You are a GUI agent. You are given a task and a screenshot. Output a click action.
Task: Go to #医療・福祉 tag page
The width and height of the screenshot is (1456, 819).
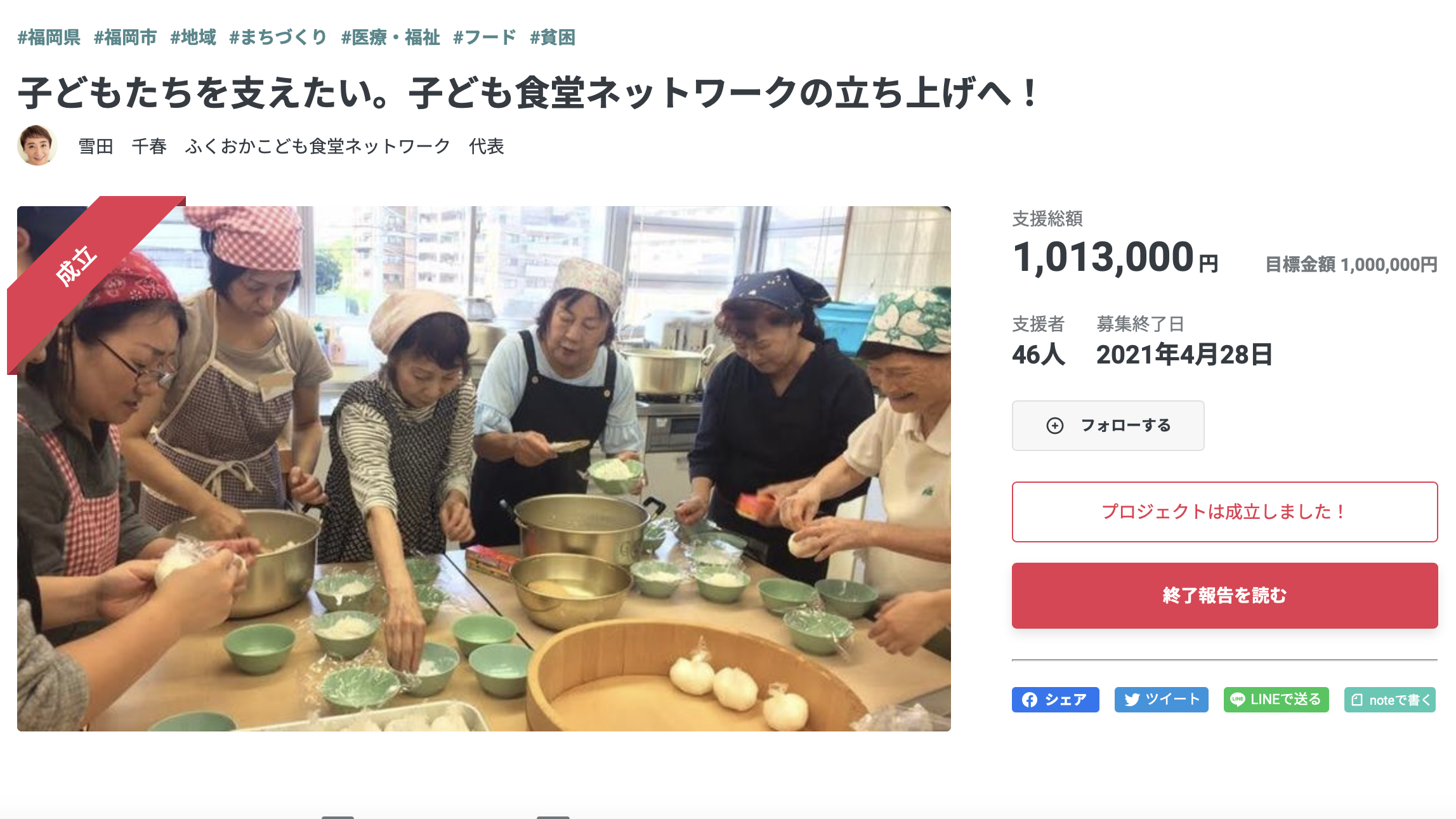[x=390, y=37]
